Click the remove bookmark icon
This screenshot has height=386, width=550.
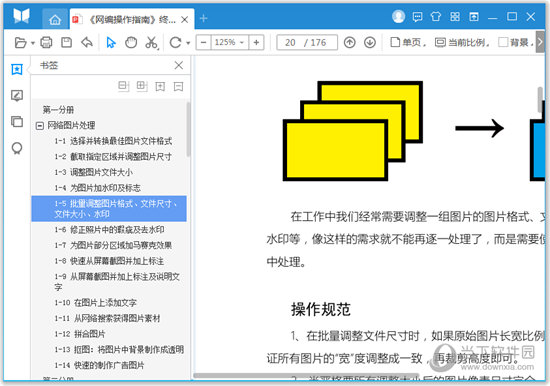[179, 86]
